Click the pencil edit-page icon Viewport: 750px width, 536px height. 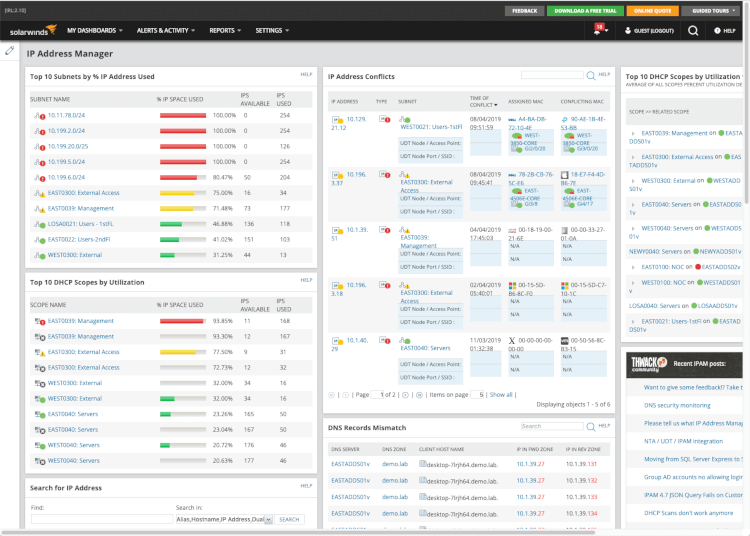(10, 50)
